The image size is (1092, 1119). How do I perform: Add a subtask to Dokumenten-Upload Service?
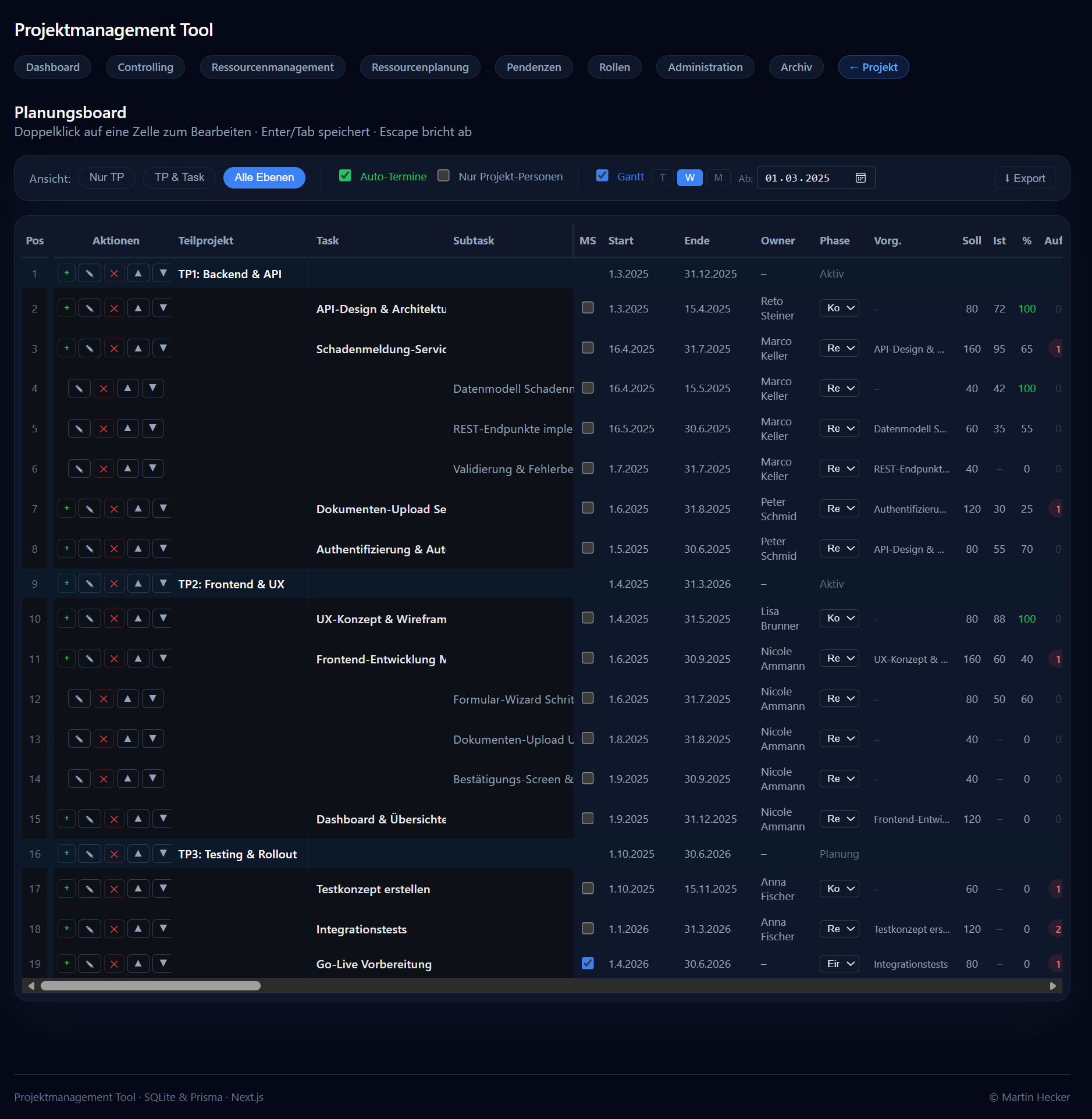tap(67, 509)
